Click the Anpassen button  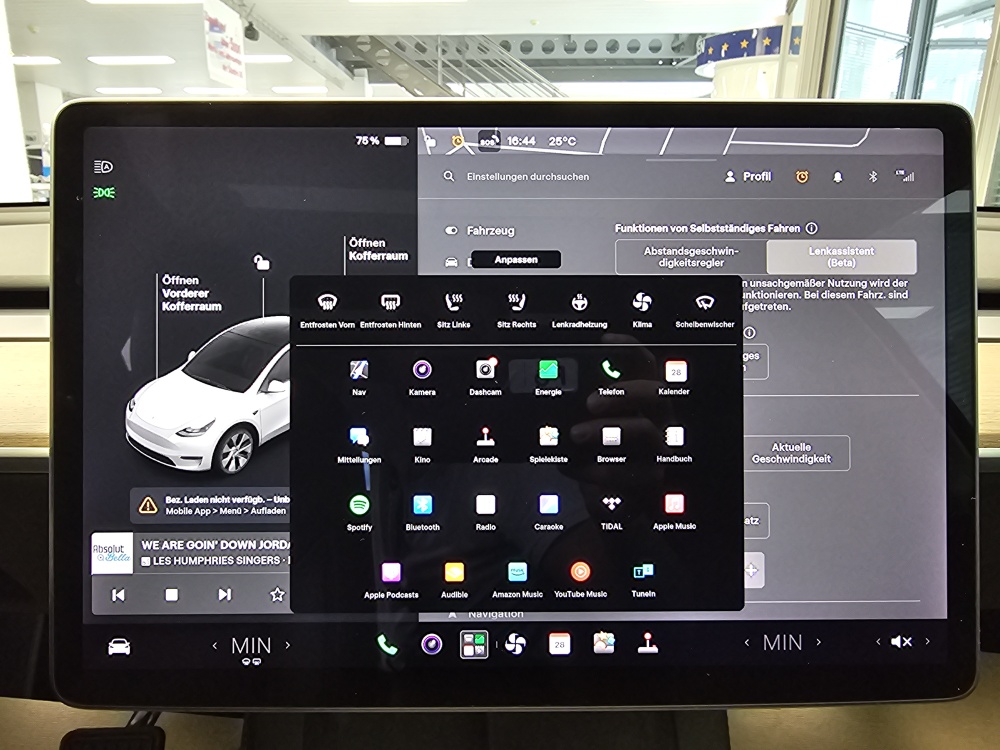click(516, 260)
